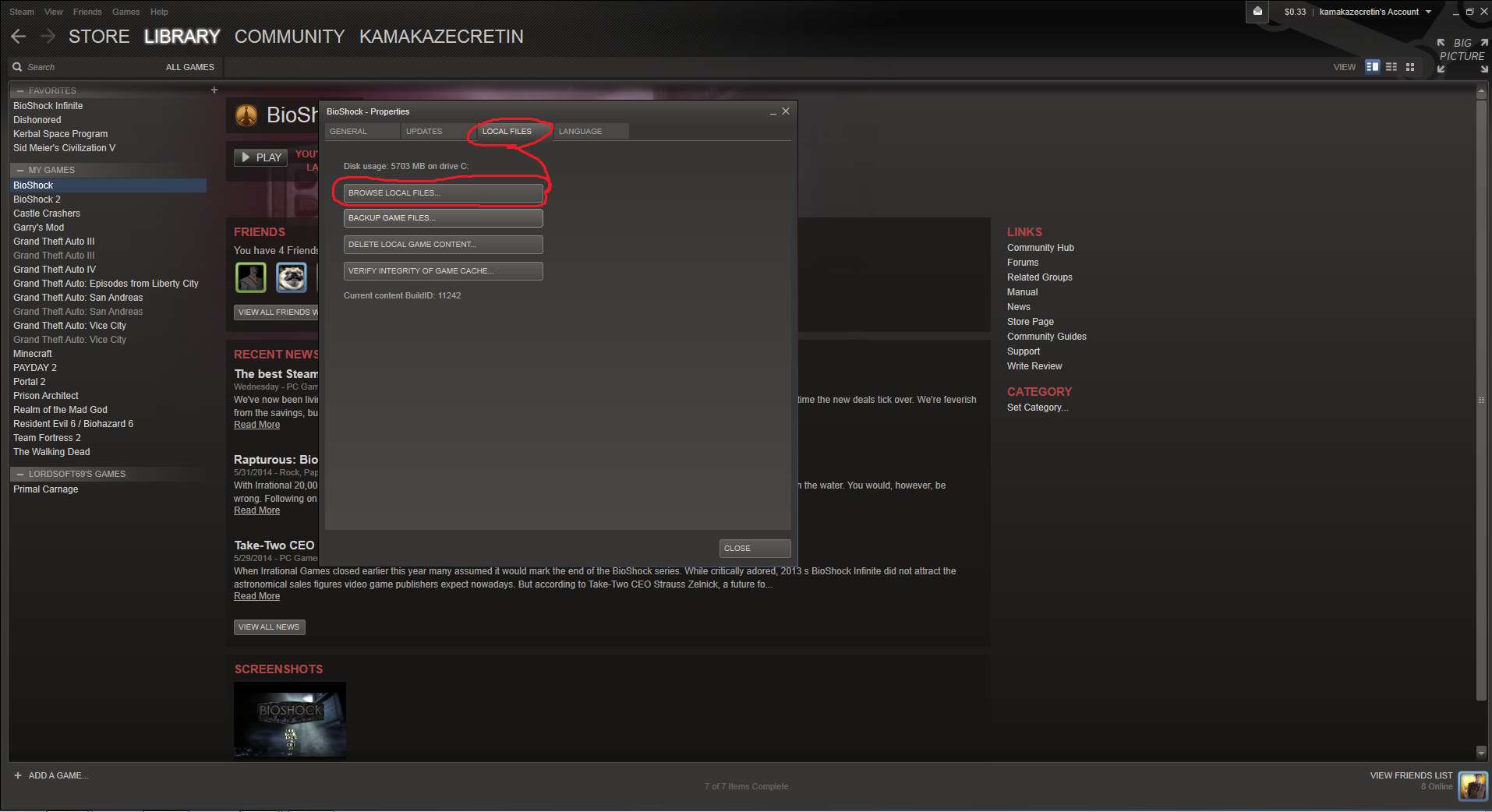Open the Forums link
This screenshot has width=1492, height=812.
[x=1023, y=263]
